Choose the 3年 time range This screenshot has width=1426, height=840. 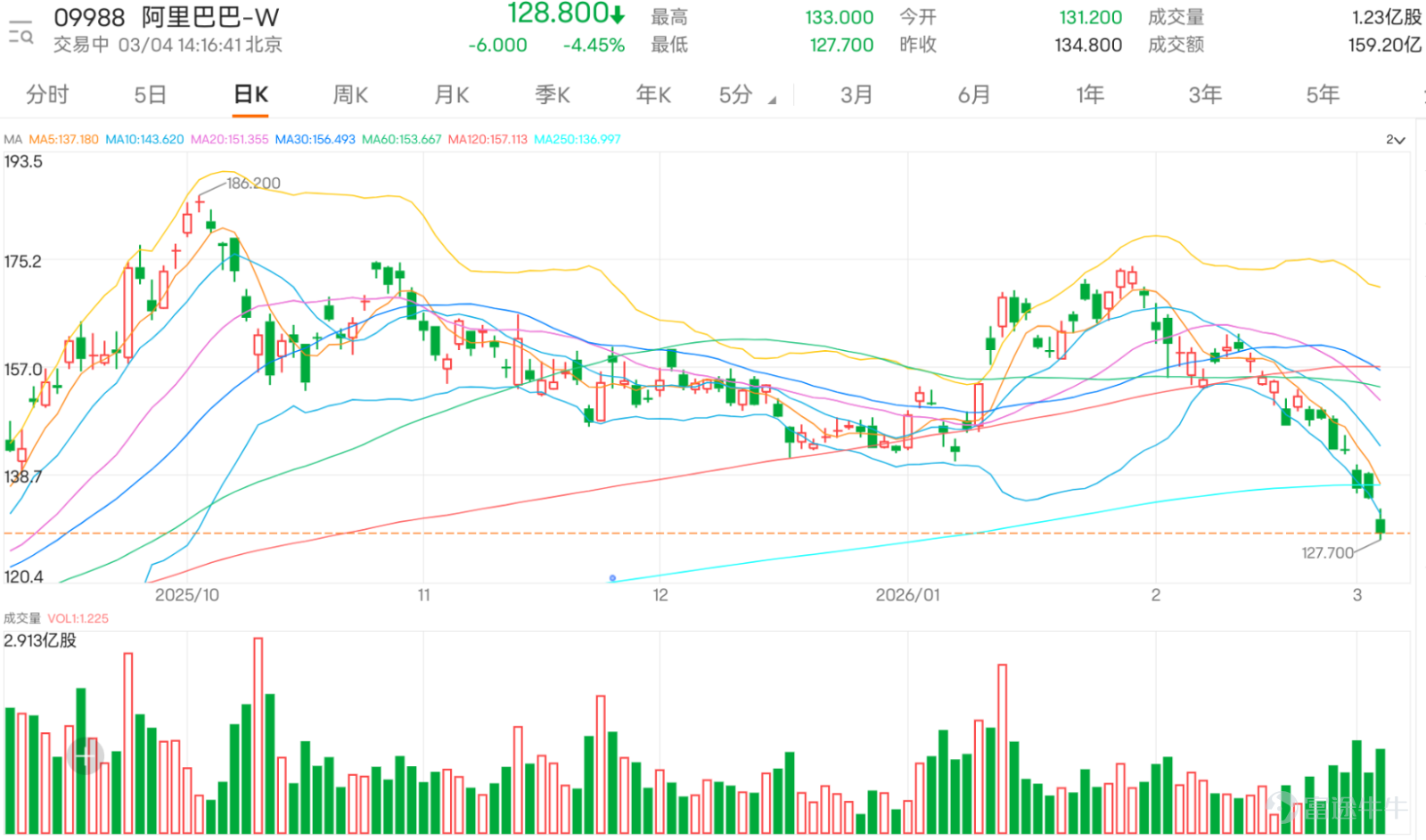click(1205, 94)
